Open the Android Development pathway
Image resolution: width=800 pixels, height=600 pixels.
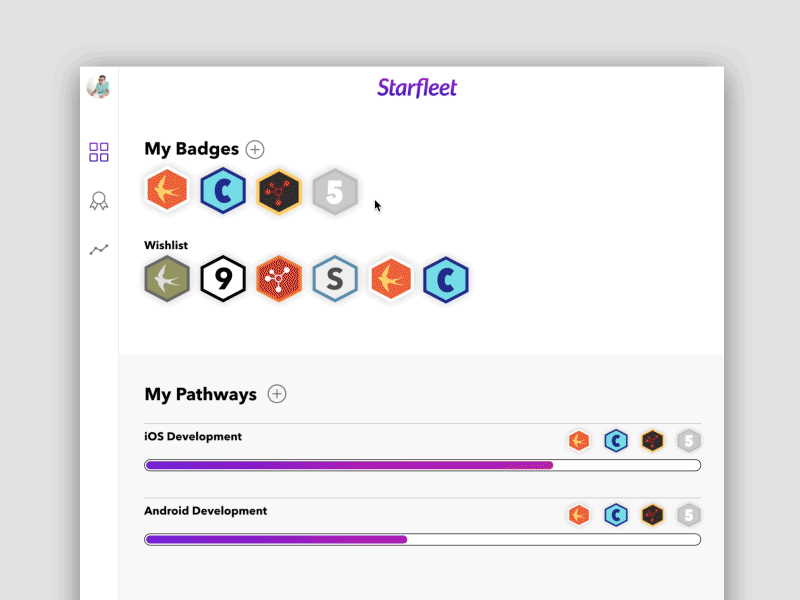coord(206,511)
